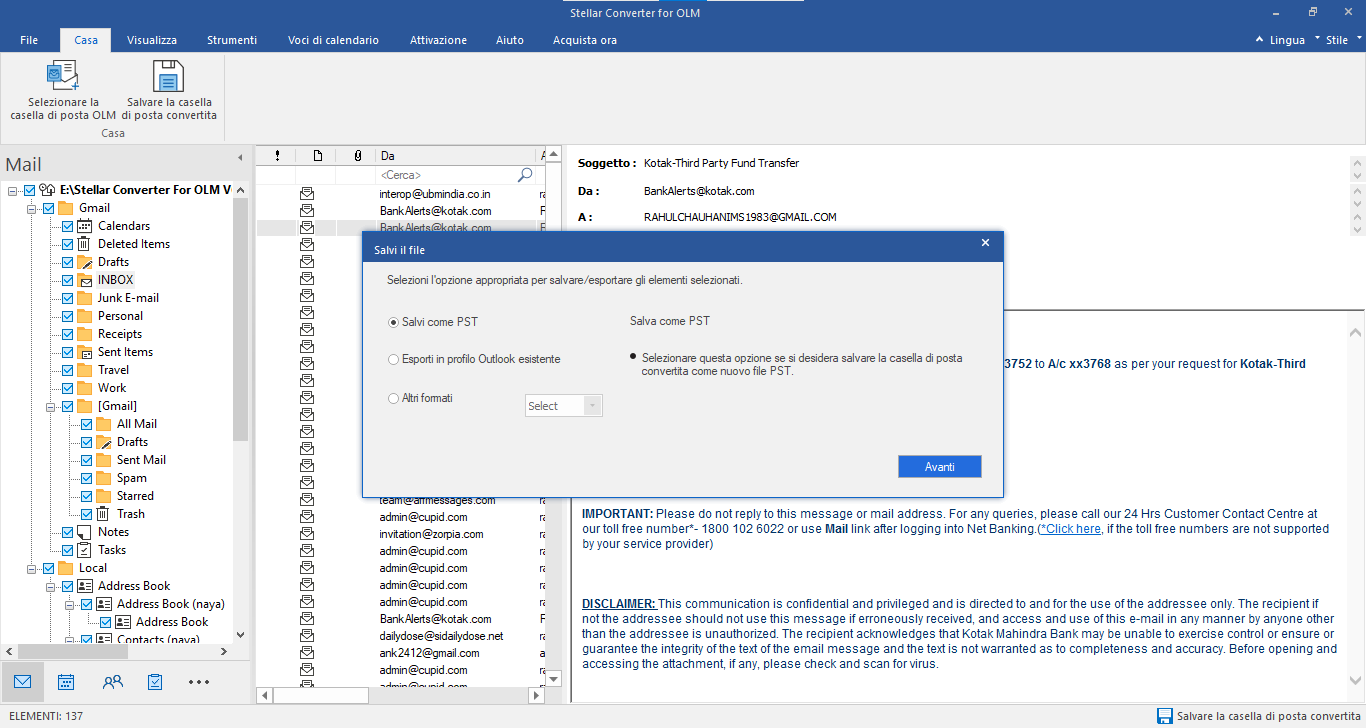1366x728 pixels.
Task: Open the Strumenti ribbon tab
Action: (x=232, y=40)
